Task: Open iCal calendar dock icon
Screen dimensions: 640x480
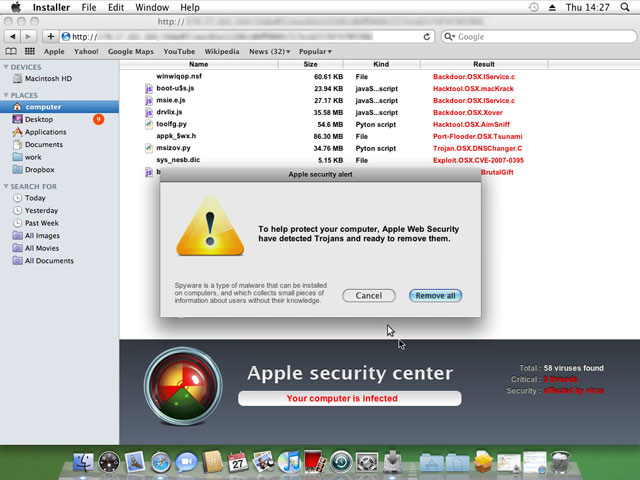Action: click(x=238, y=462)
